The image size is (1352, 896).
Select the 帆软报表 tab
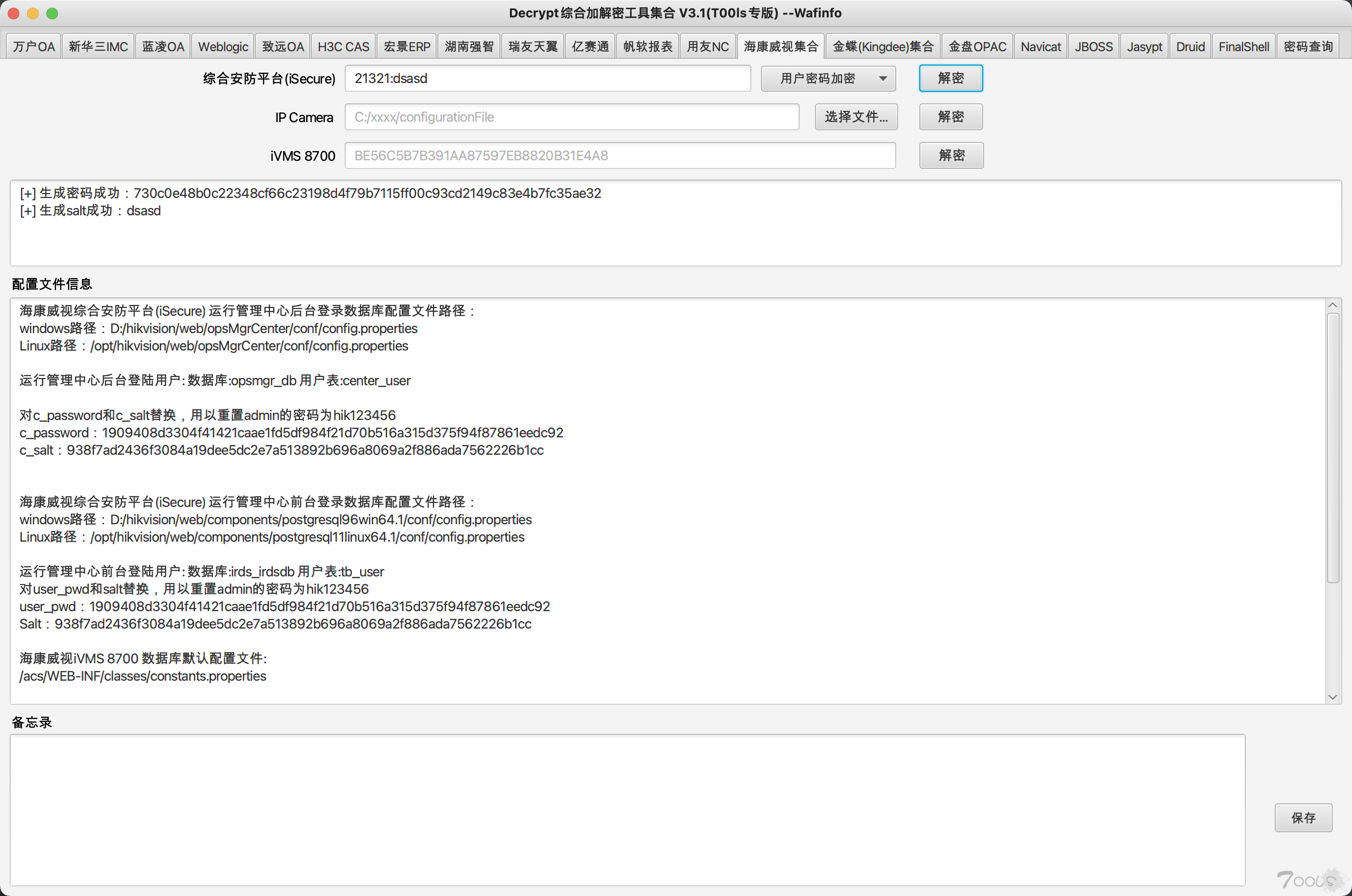click(x=648, y=46)
